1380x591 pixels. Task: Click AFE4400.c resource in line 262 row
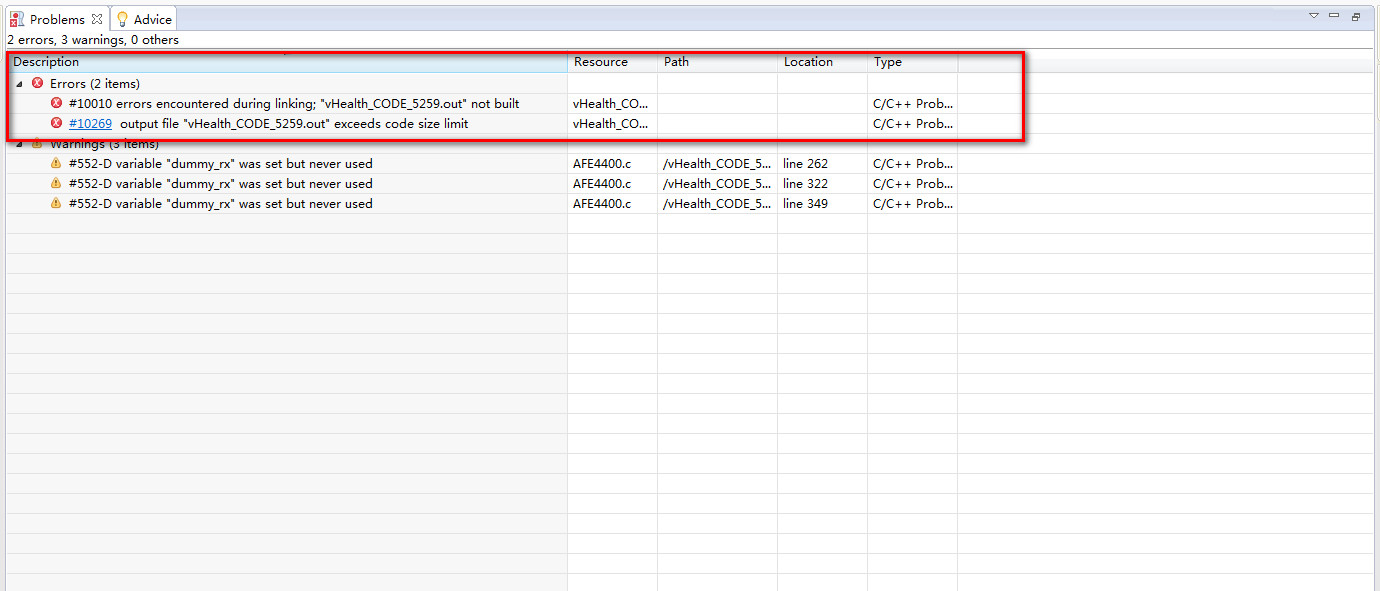tap(602, 164)
